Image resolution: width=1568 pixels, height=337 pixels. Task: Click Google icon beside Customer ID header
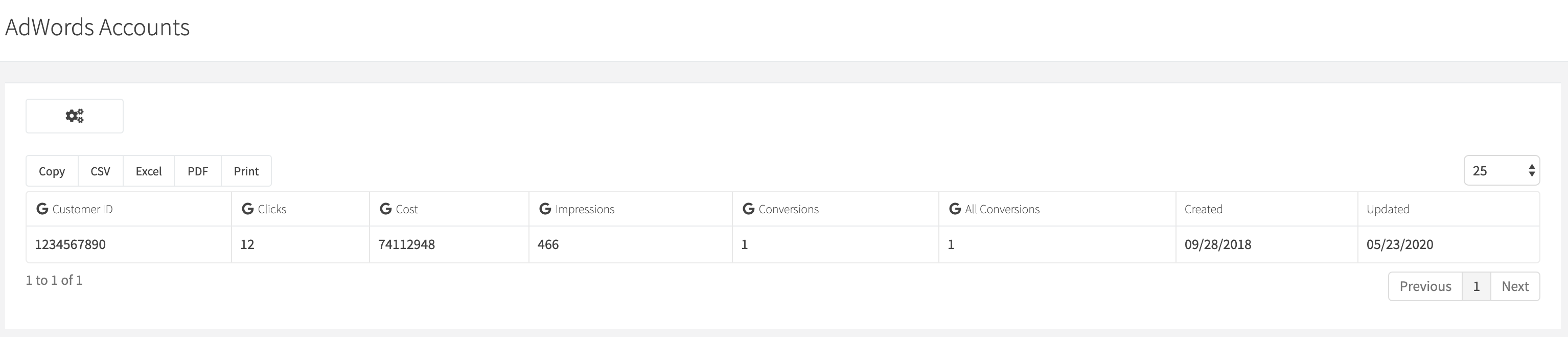(x=42, y=209)
